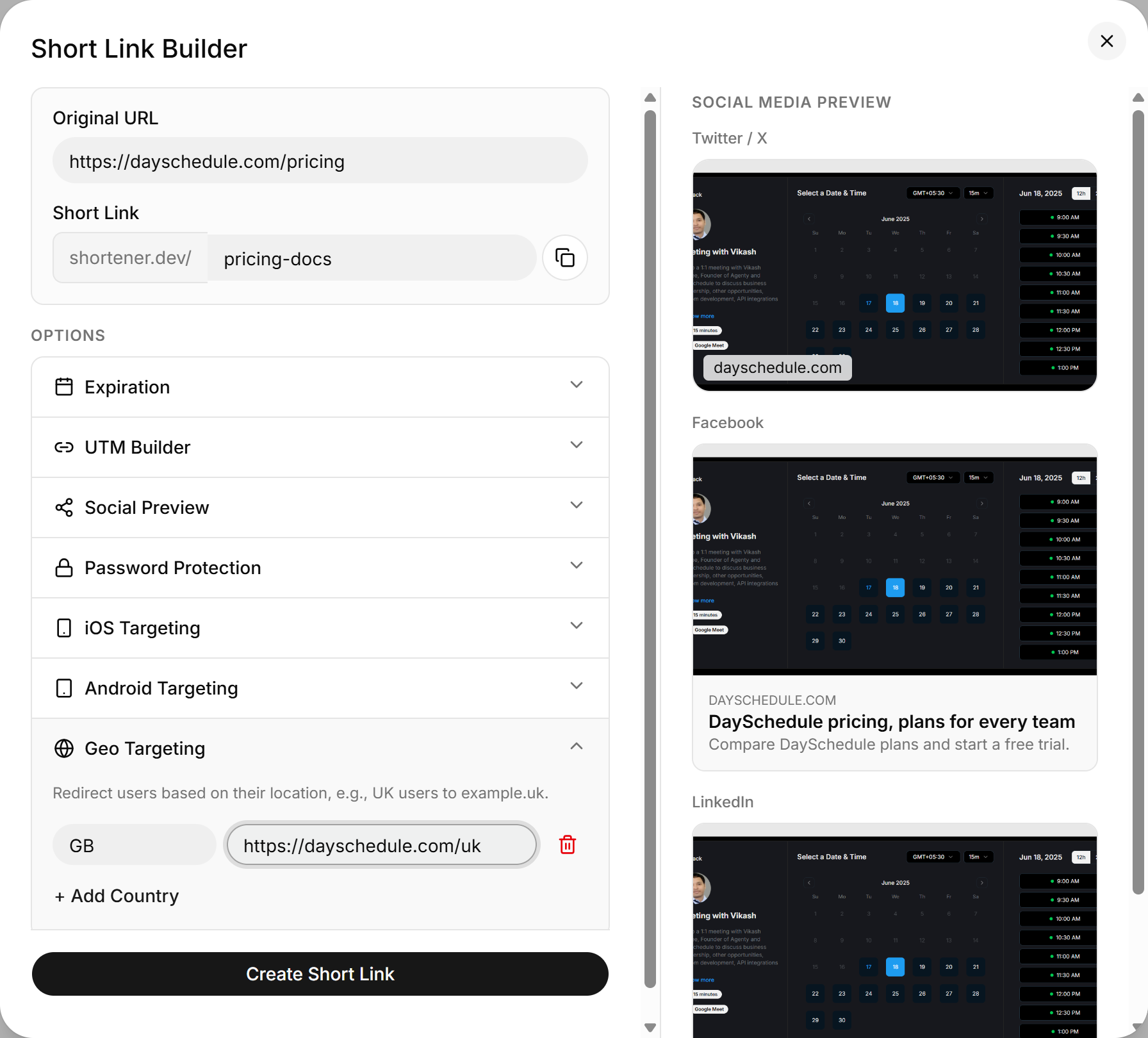Click the iOS Targeting phone icon
The image size is (1148, 1038).
click(x=64, y=628)
